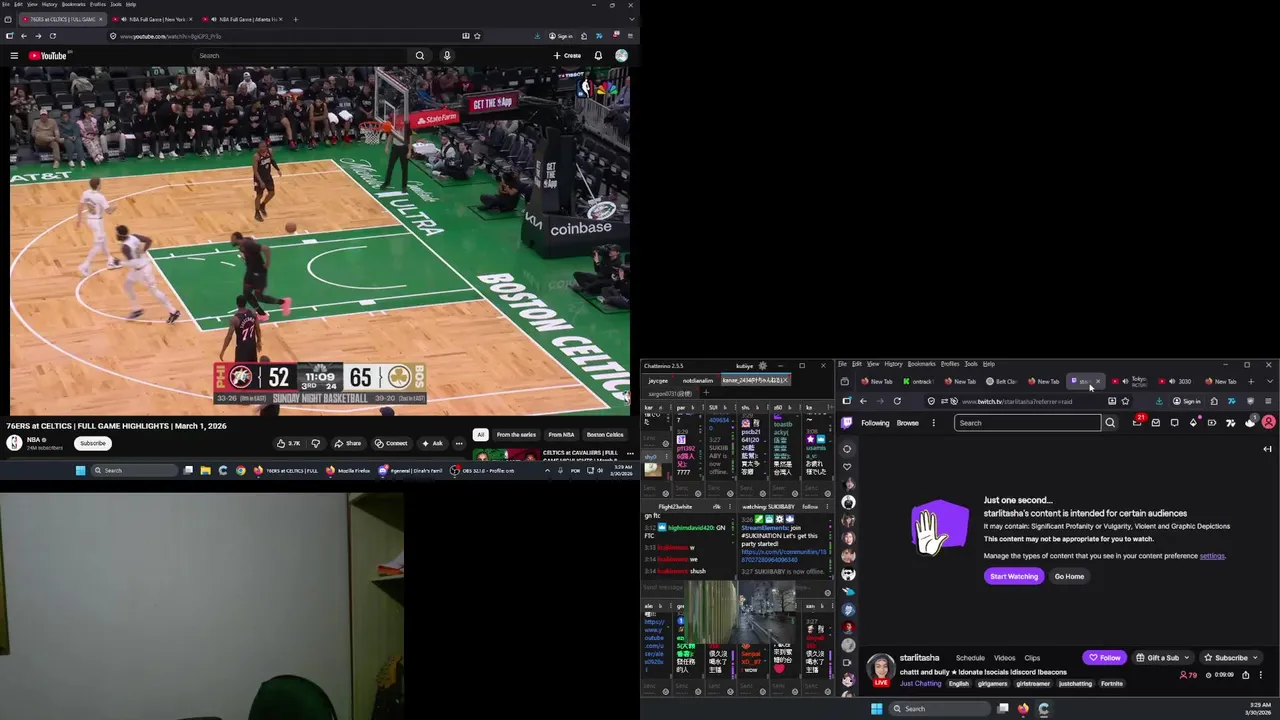Open new tab in Twitch Firefox window
The width and height of the screenshot is (1280, 720).
tap(1250, 381)
